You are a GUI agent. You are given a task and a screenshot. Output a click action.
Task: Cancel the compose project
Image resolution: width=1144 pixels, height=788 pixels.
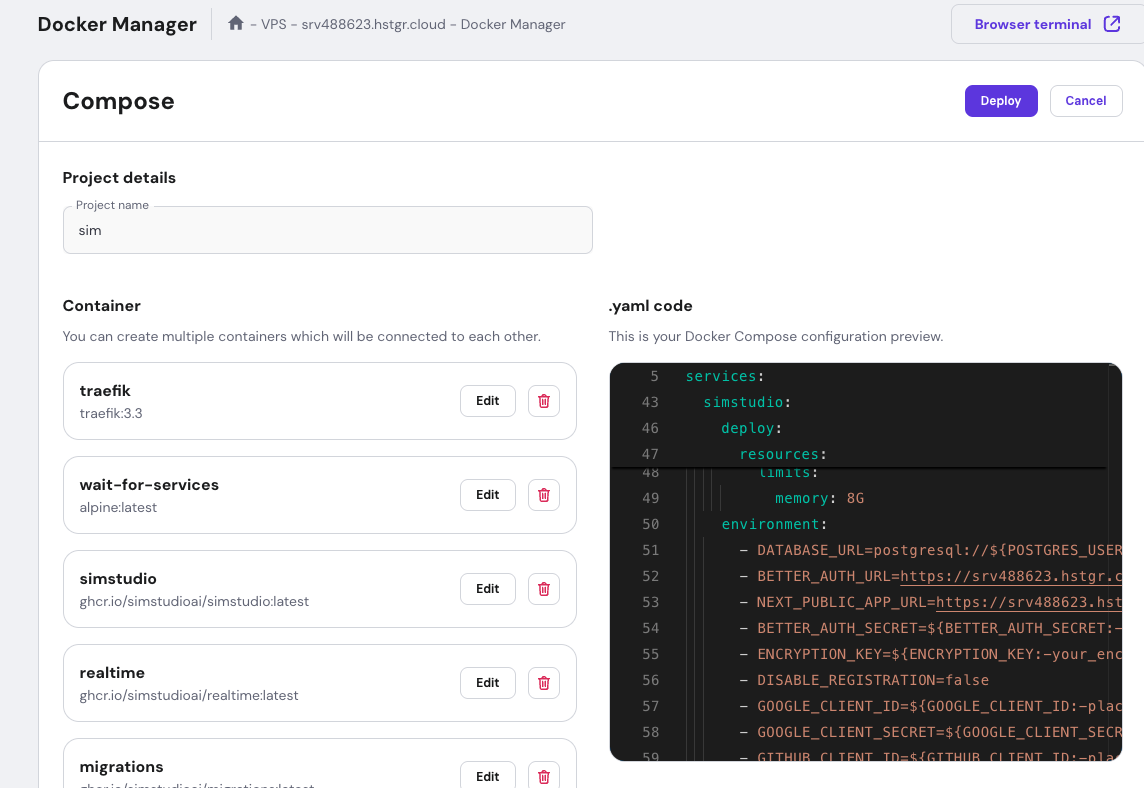1085,101
